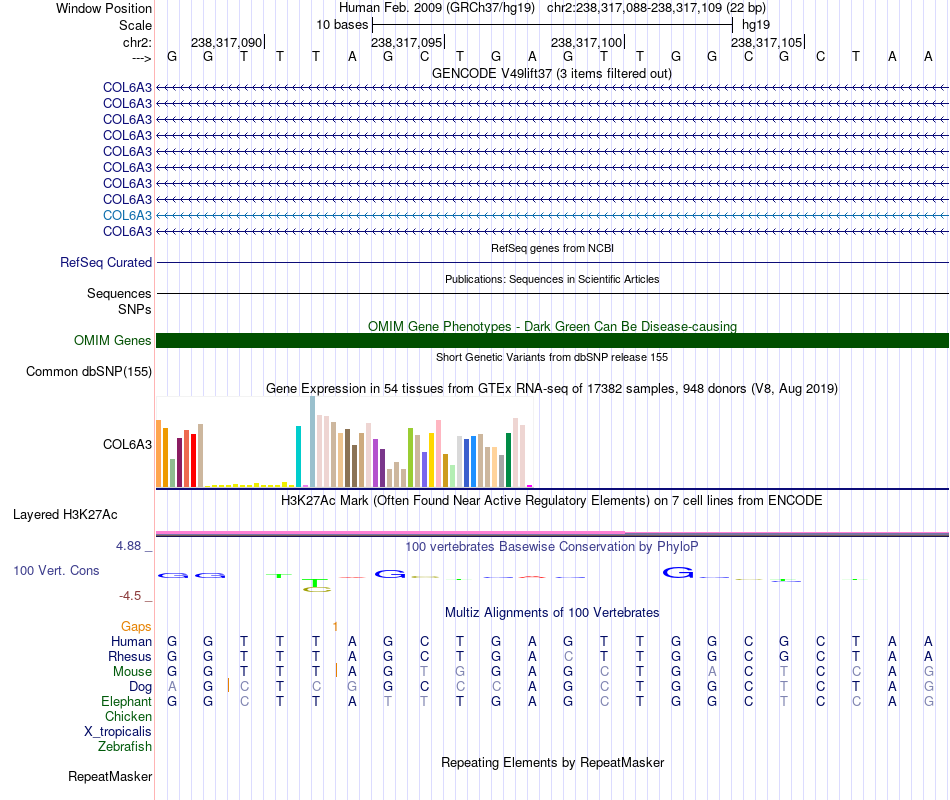
Task: Click the cyan bar in the GTEx expression chart
Action: pyautogui.click(x=298, y=456)
